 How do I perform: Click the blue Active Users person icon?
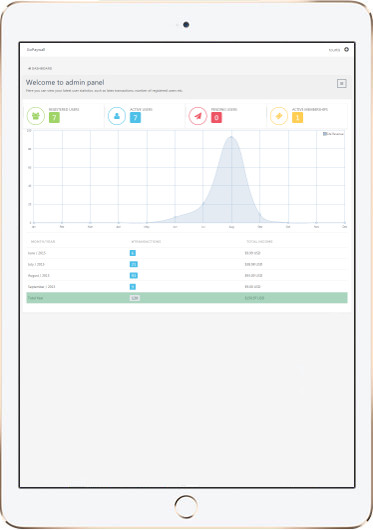pos(117,116)
